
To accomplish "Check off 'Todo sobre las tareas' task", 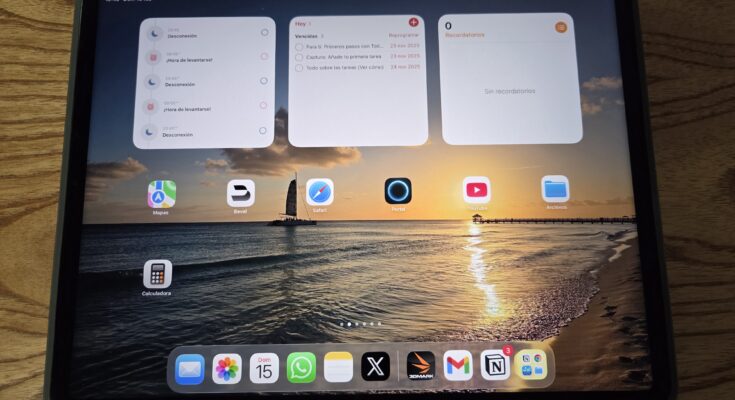I will coord(299,68).
